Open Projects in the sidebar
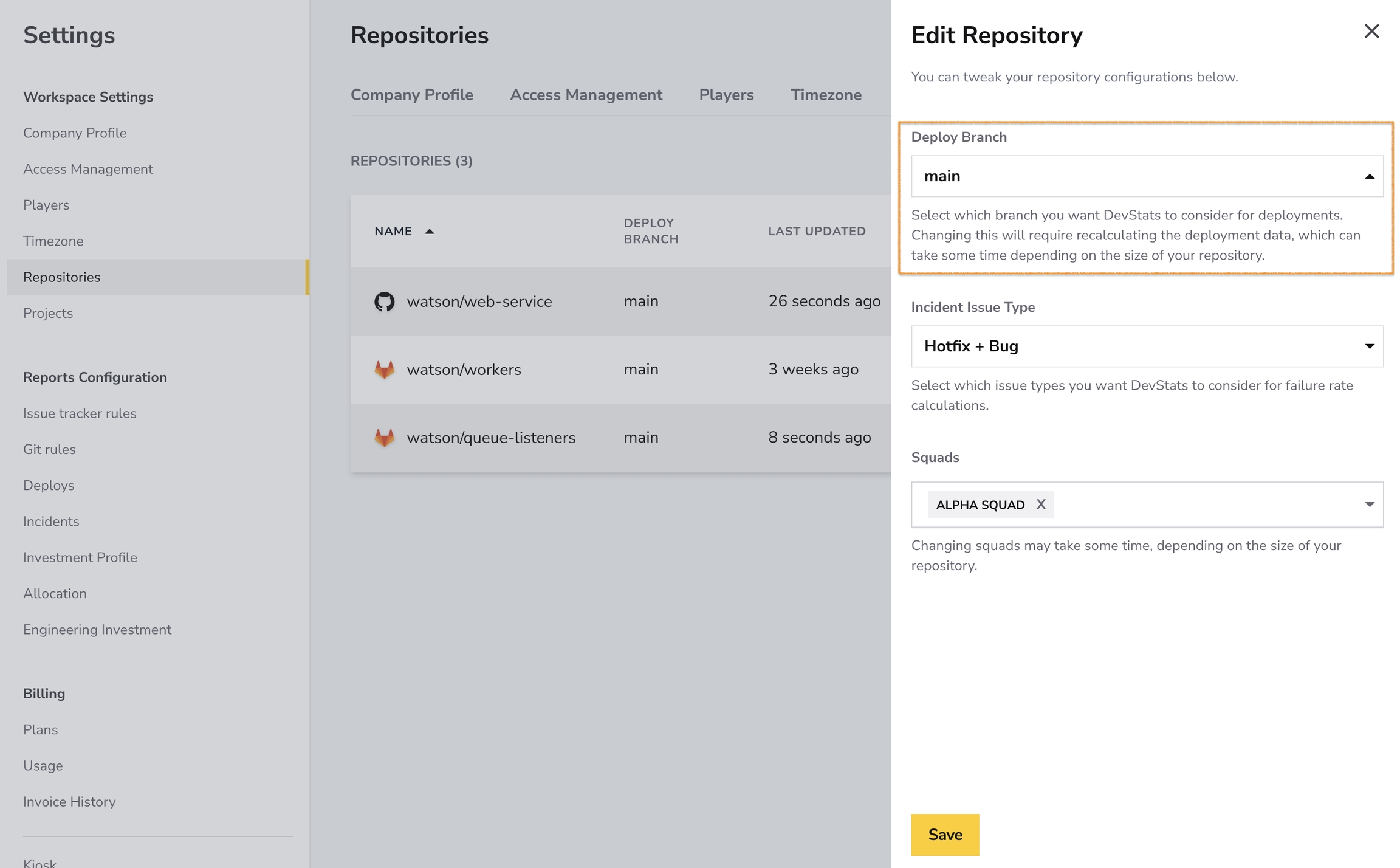Screen dimensions: 1400x868 tap(48, 314)
